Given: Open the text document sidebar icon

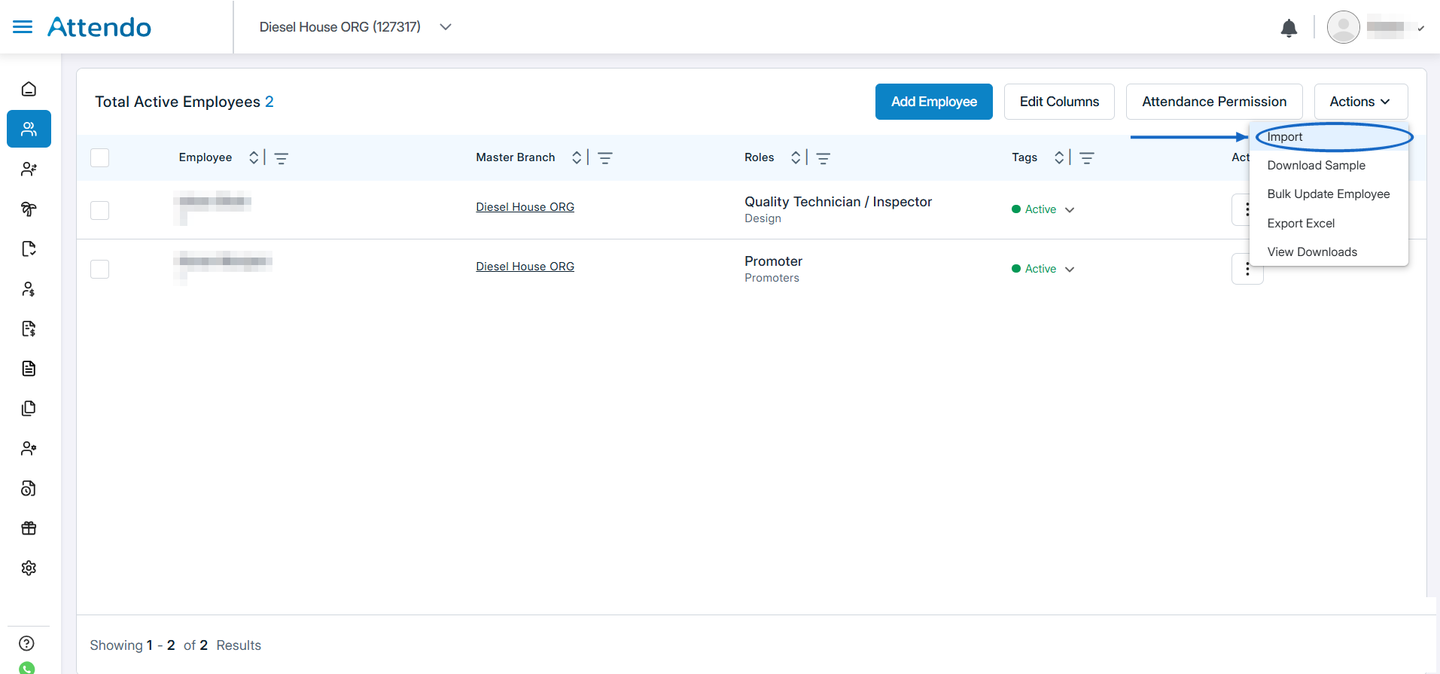Looking at the screenshot, I should click(29, 369).
